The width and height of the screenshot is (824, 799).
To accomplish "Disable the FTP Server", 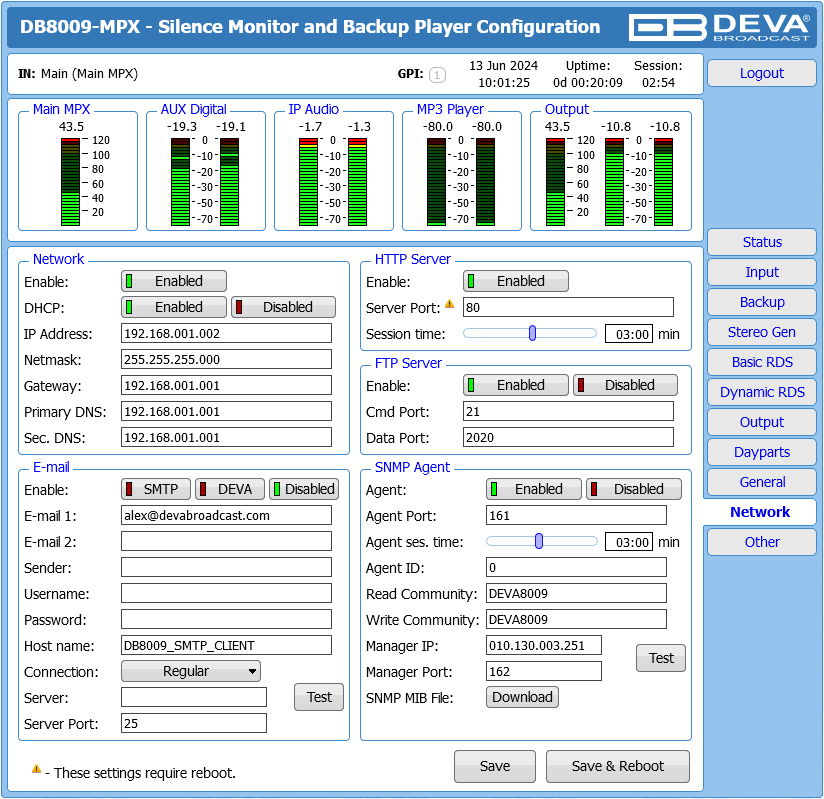I will pos(625,385).
